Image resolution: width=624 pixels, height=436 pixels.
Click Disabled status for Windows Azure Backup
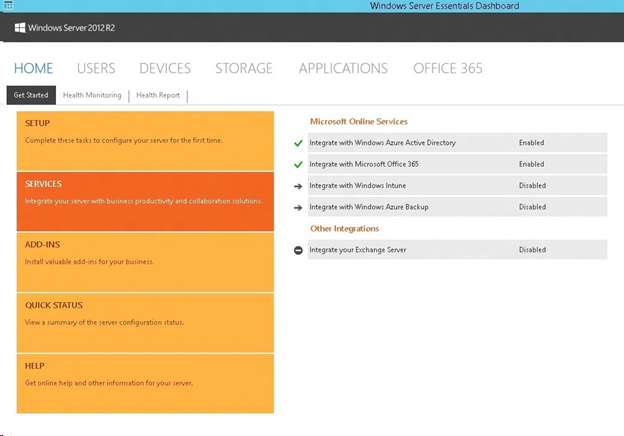pyautogui.click(x=532, y=207)
